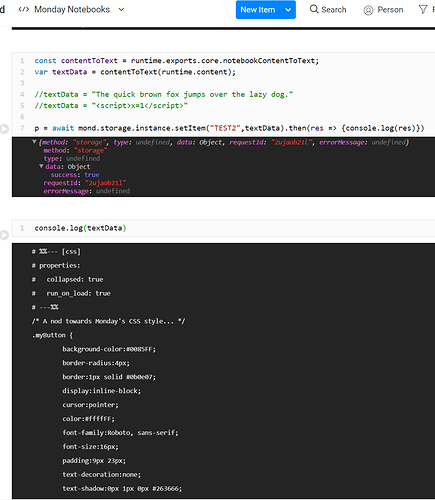This screenshot has height=500, width=435.
Task: Click into the console.log(textData) code editor
Action: [223, 228]
